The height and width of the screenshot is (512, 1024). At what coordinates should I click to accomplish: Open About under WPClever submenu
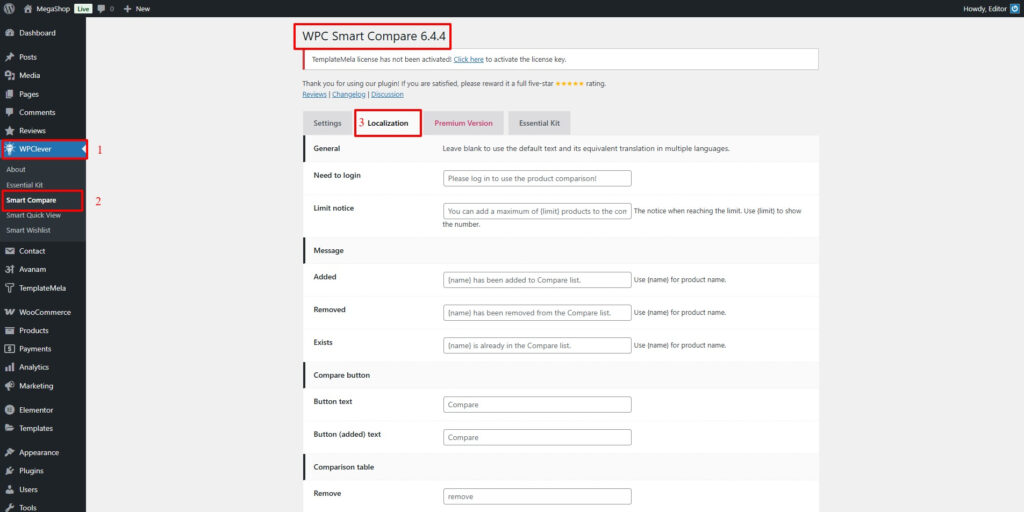(x=16, y=170)
